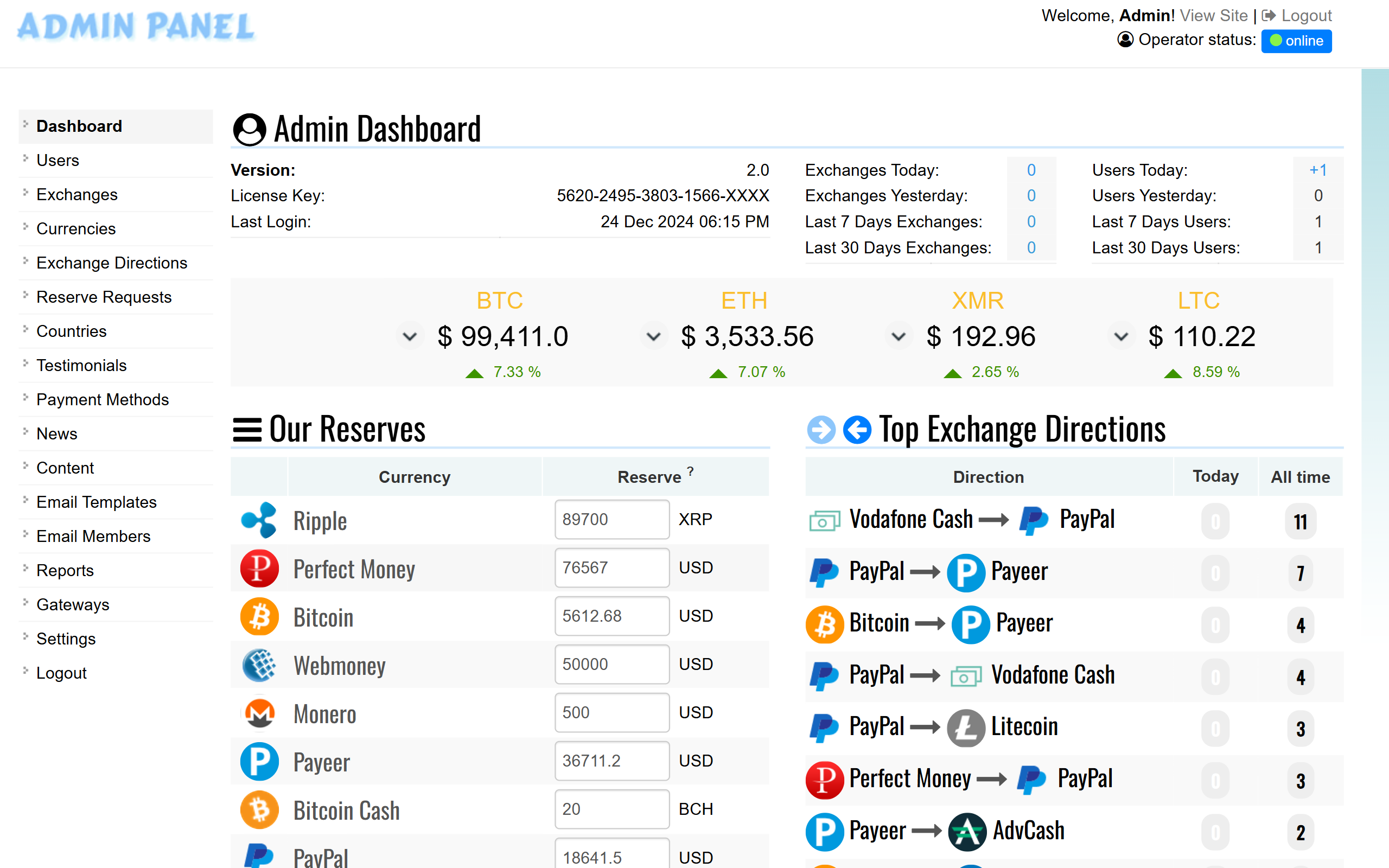Click the Ripple reserve input field
Image resolution: width=1389 pixels, height=868 pixels.
[x=612, y=519]
